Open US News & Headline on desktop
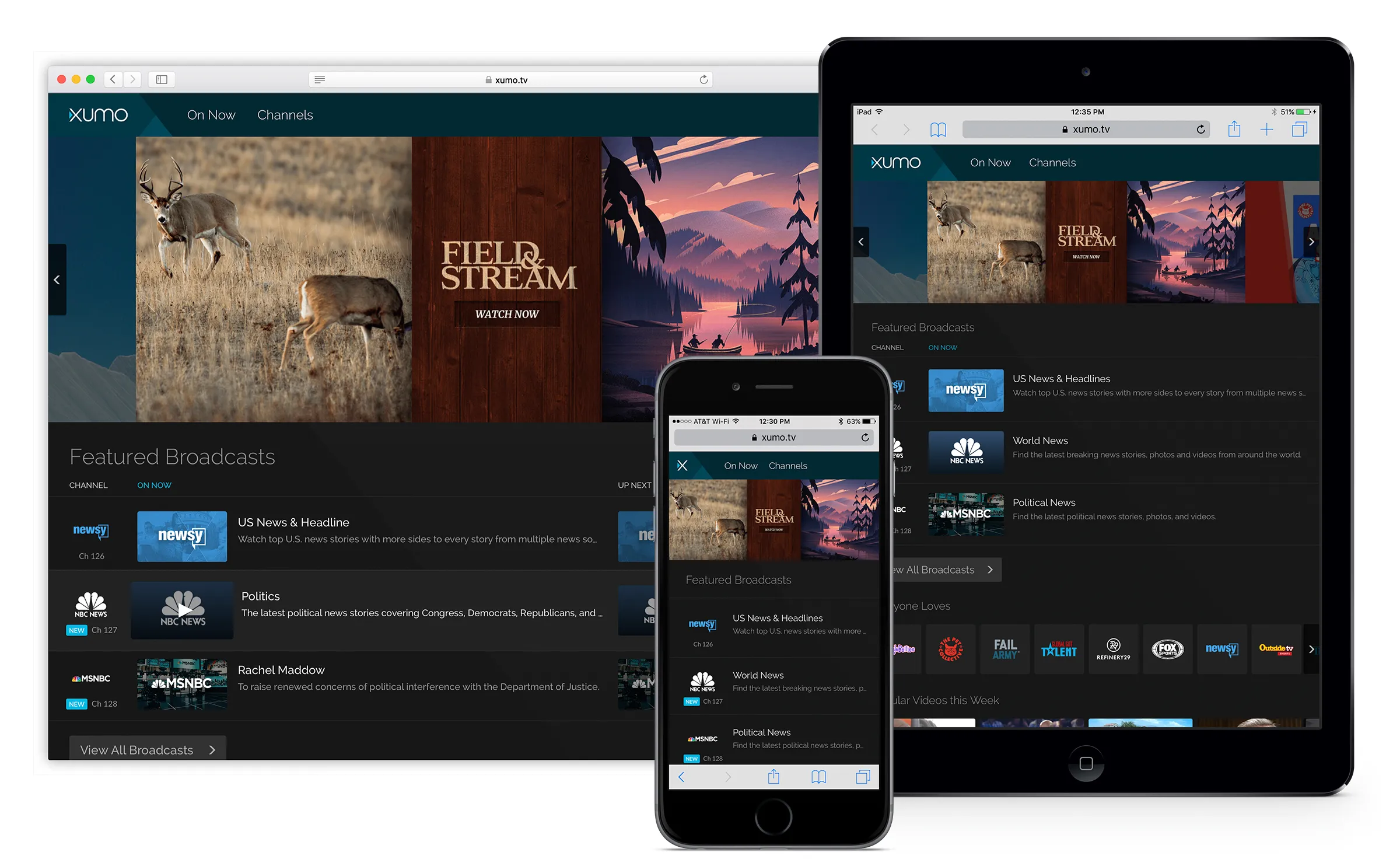Image resolution: width=1400 pixels, height=866 pixels. [x=293, y=522]
